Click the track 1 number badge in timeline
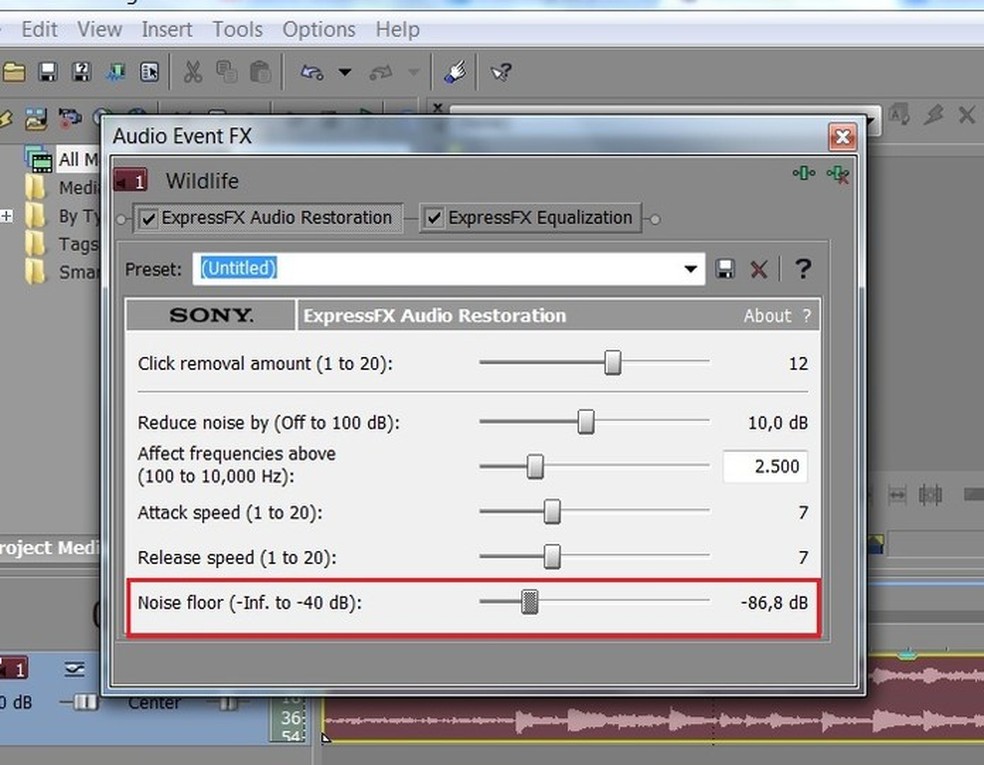The height and width of the screenshot is (765, 984). [15, 669]
